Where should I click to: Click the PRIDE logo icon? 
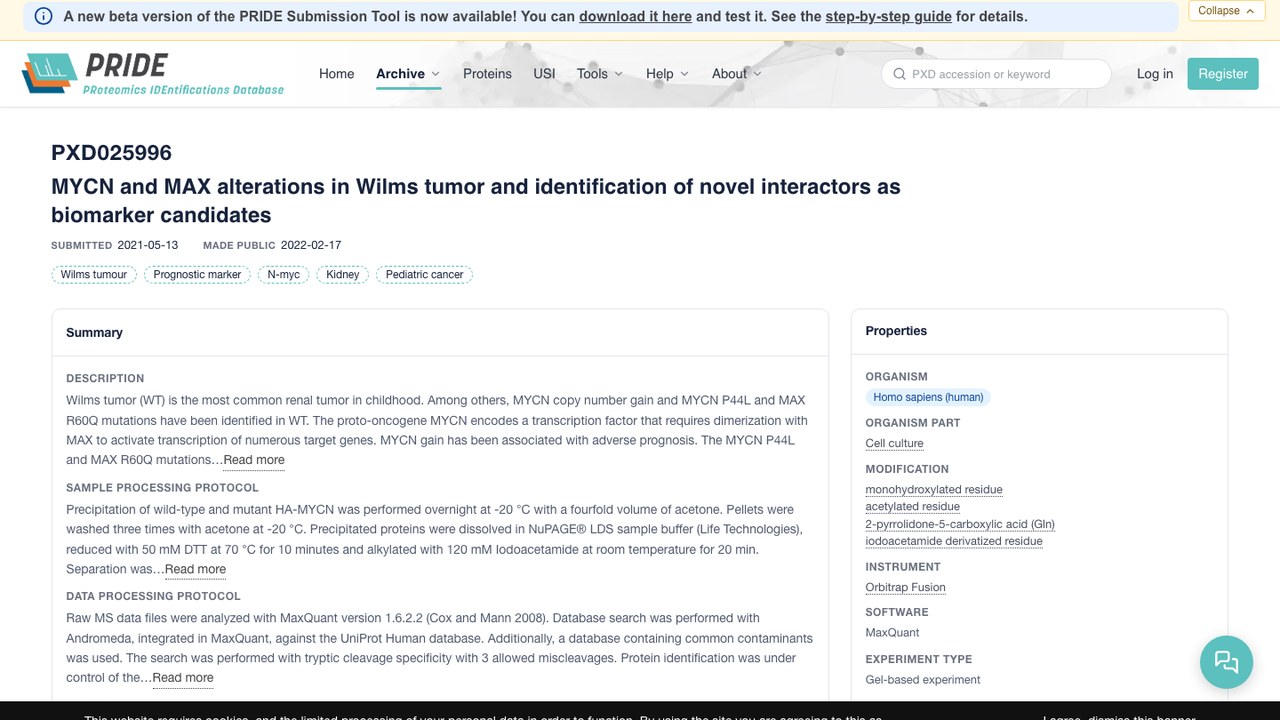[49, 74]
